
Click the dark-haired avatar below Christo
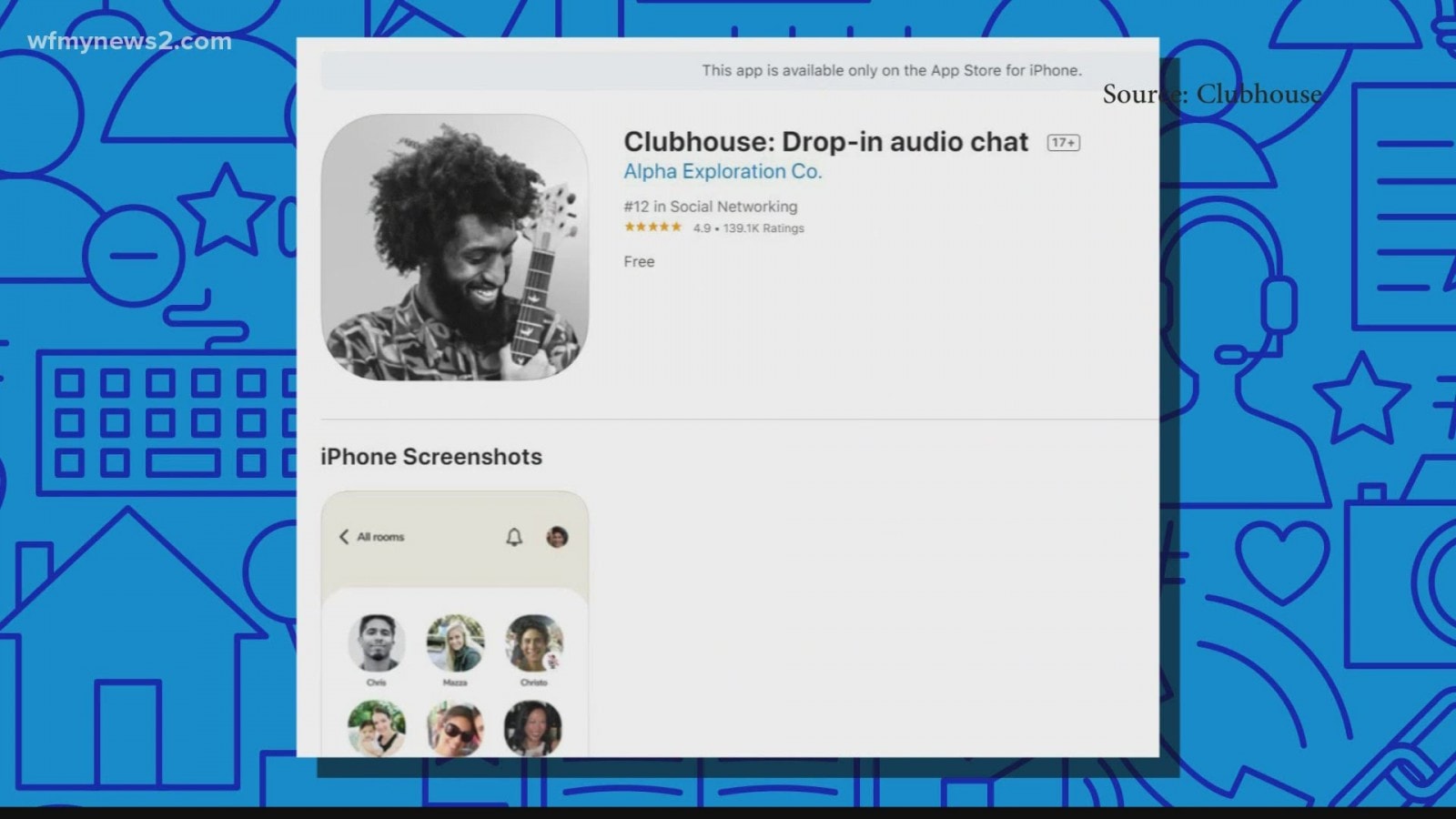[x=534, y=728]
